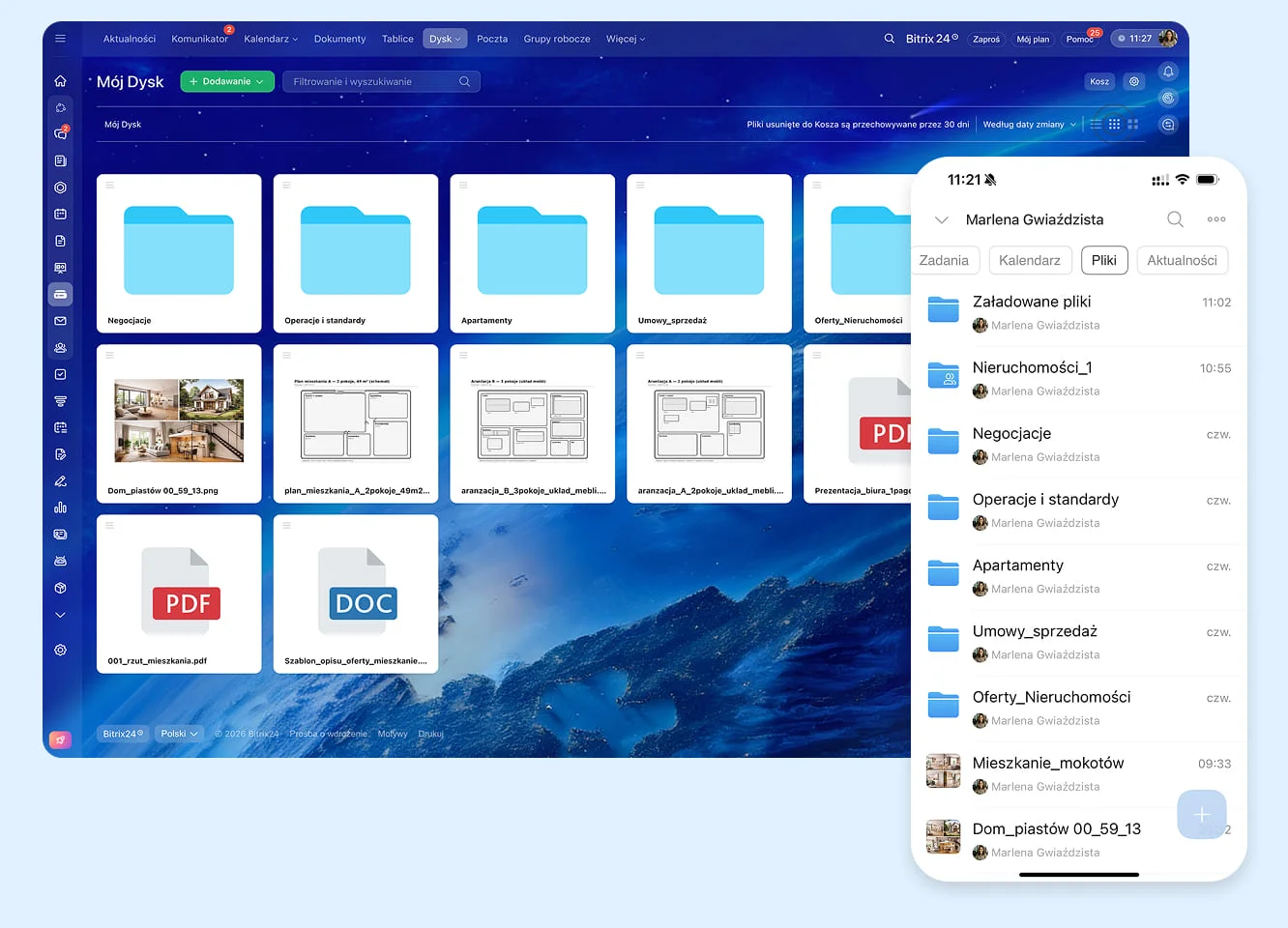This screenshot has width=1288, height=928.
Task: Open the 'Według daty zmiany' sort dropdown
Action: (x=1029, y=125)
